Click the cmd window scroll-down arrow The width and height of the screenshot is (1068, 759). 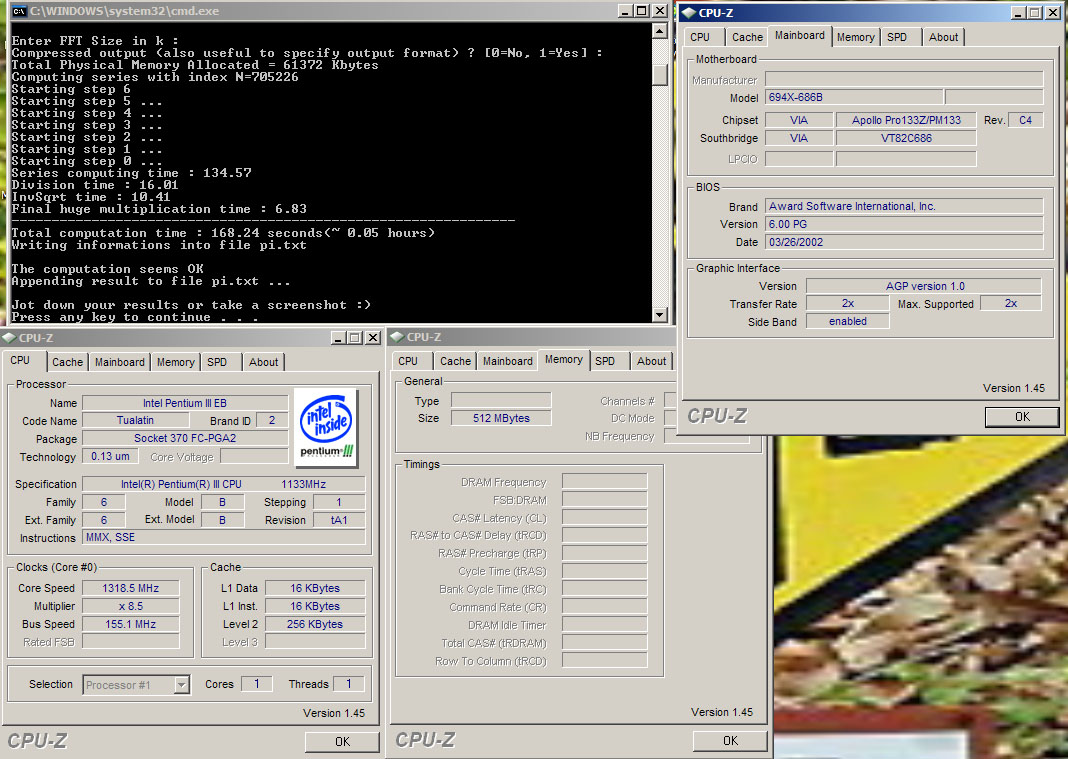pyautogui.click(x=659, y=314)
